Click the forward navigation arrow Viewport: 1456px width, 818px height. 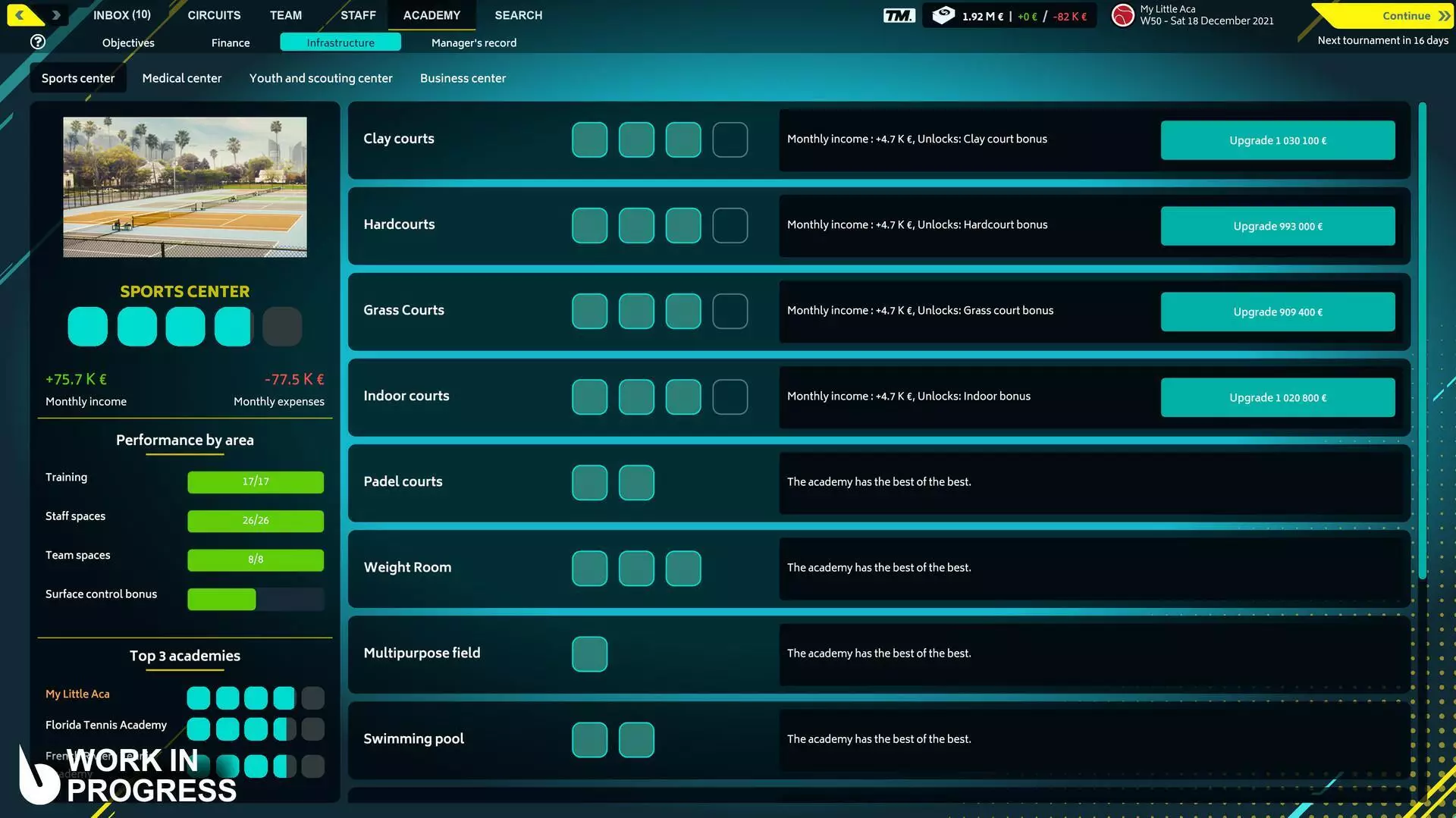coord(55,14)
